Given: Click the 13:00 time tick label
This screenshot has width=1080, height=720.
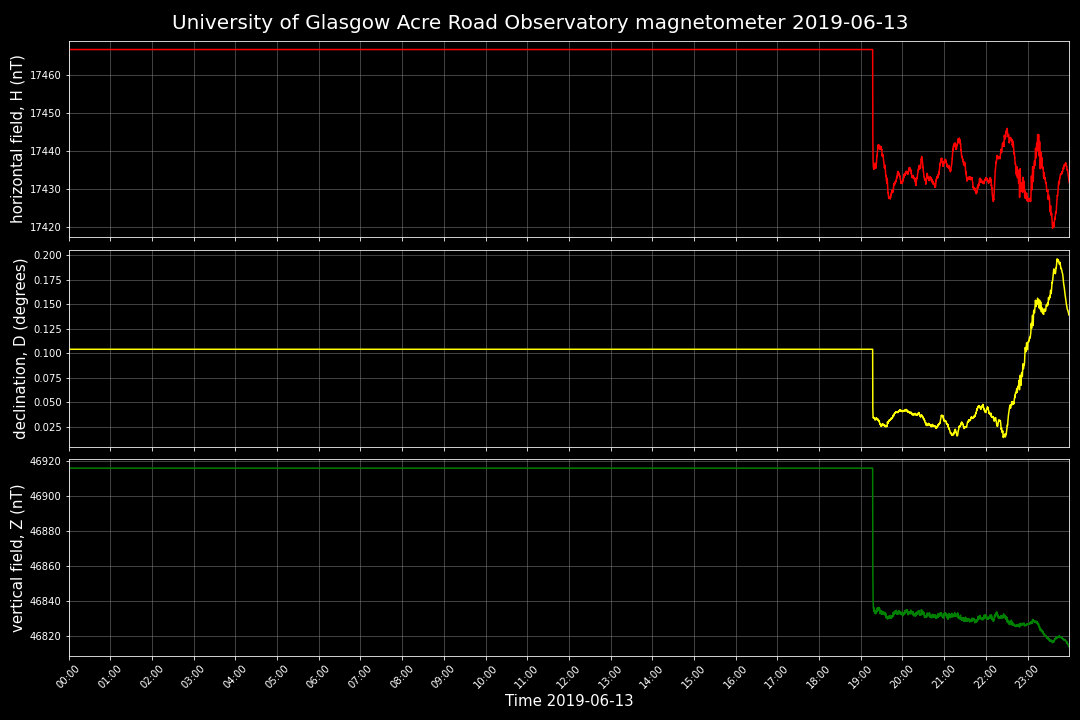Looking at the screenshot, I should click(x=608, y=677).
